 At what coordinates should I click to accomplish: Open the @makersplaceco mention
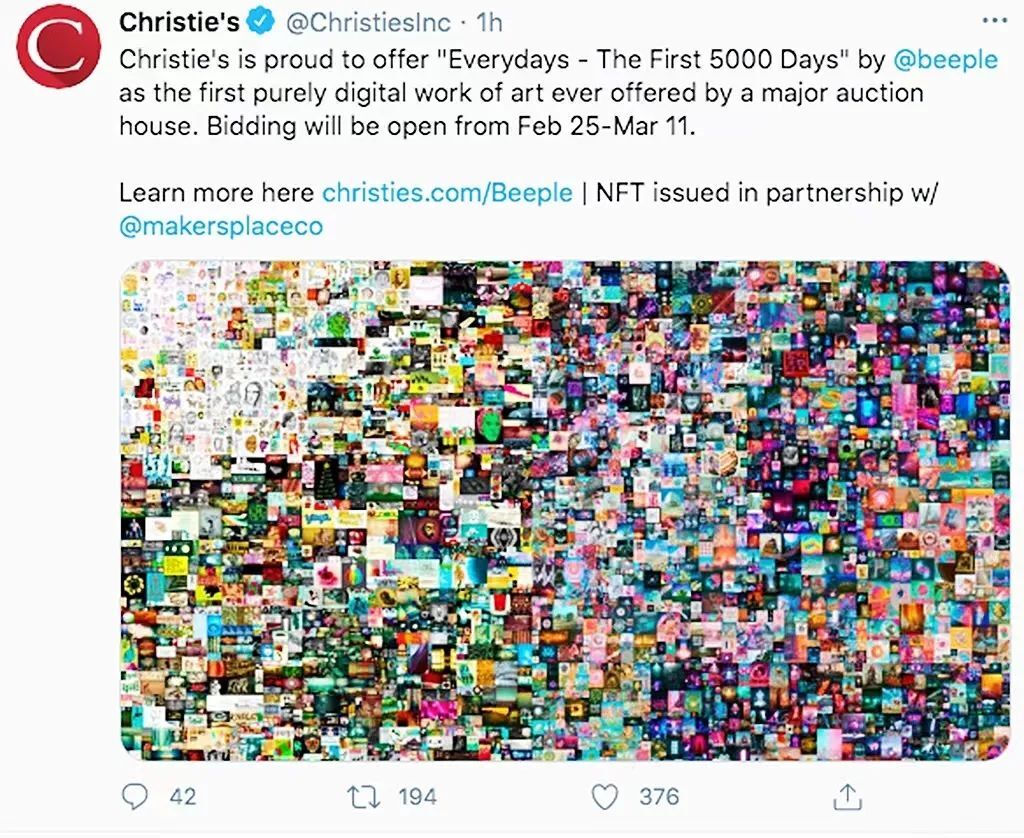(x=221, y=226)
